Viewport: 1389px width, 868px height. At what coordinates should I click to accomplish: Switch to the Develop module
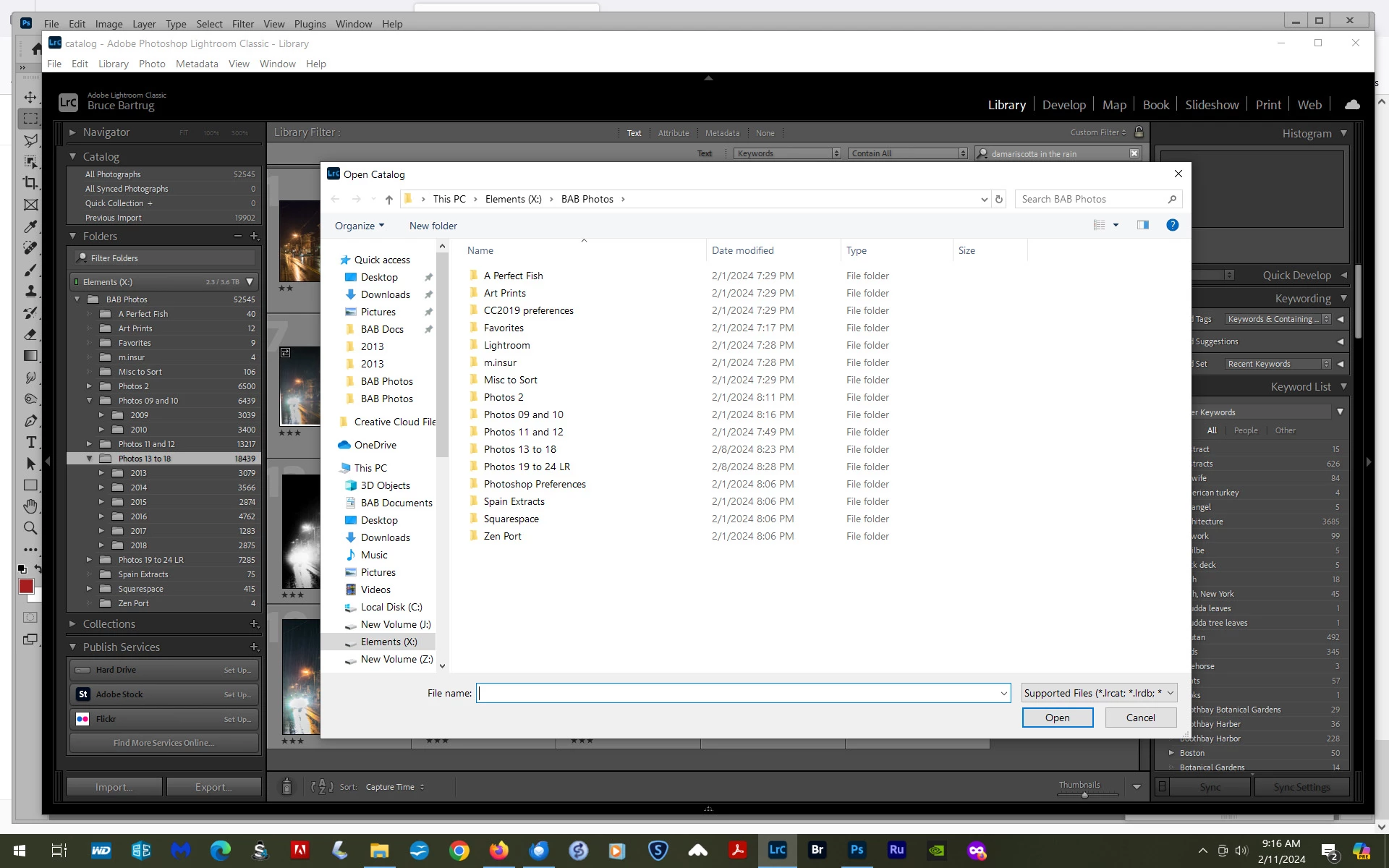[x=1063, y=105]
